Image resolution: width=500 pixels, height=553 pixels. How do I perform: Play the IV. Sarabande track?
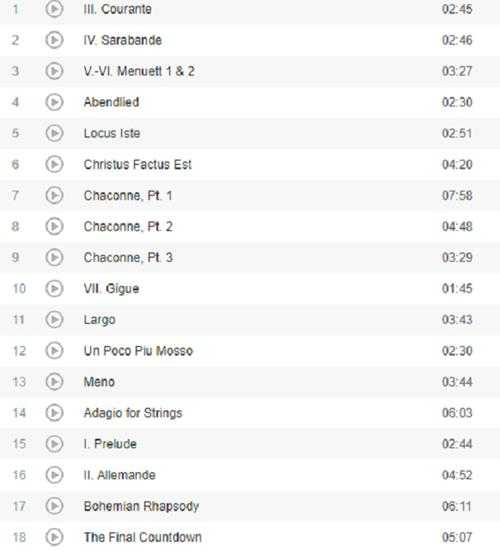pos(54,40)
